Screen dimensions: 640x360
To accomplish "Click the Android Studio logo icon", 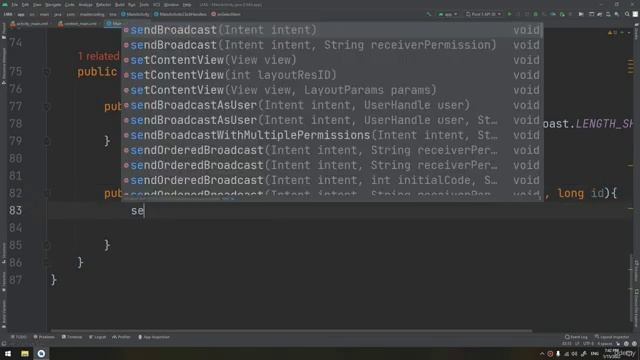I will point(5,5).
